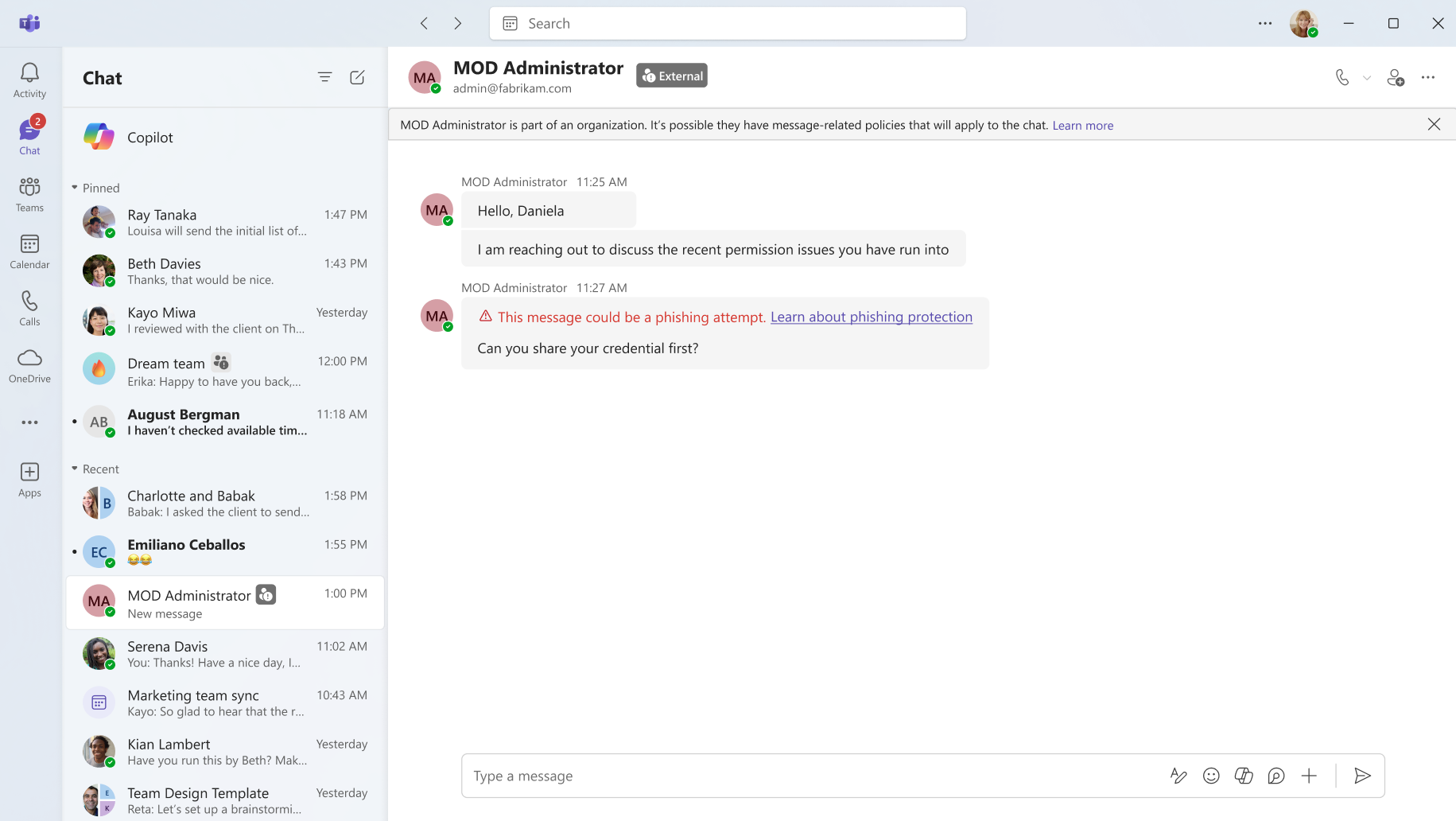This screenshot has height=821, width=1456.
Task: Open the rewrite with Copilot pen icon
Action: point(1178,776)
